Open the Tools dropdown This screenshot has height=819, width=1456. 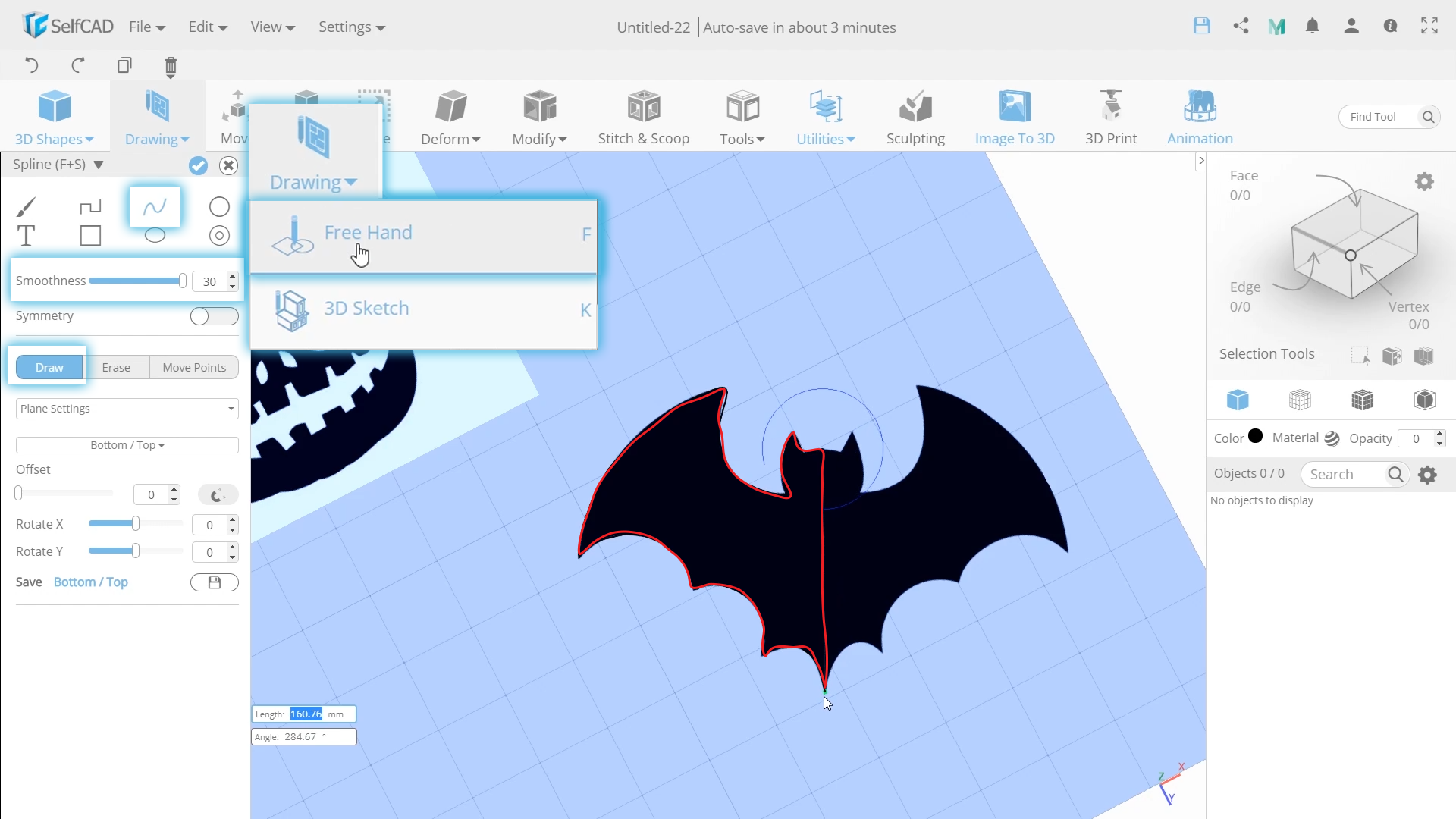[742, 118]
